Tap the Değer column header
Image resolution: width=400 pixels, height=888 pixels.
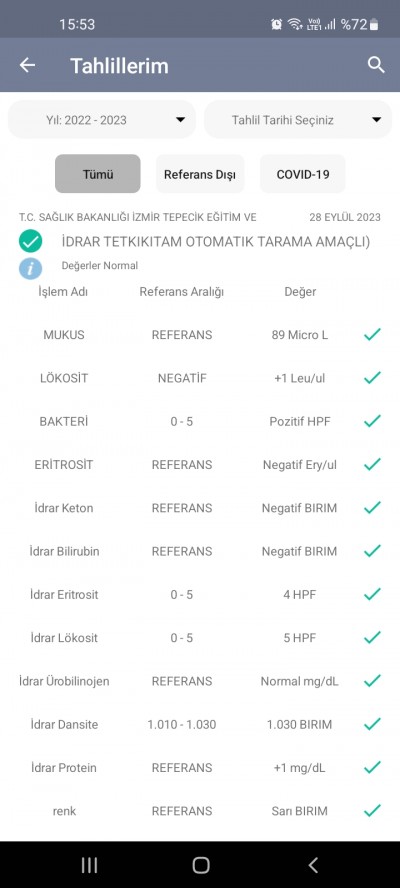tap(300, 292)
